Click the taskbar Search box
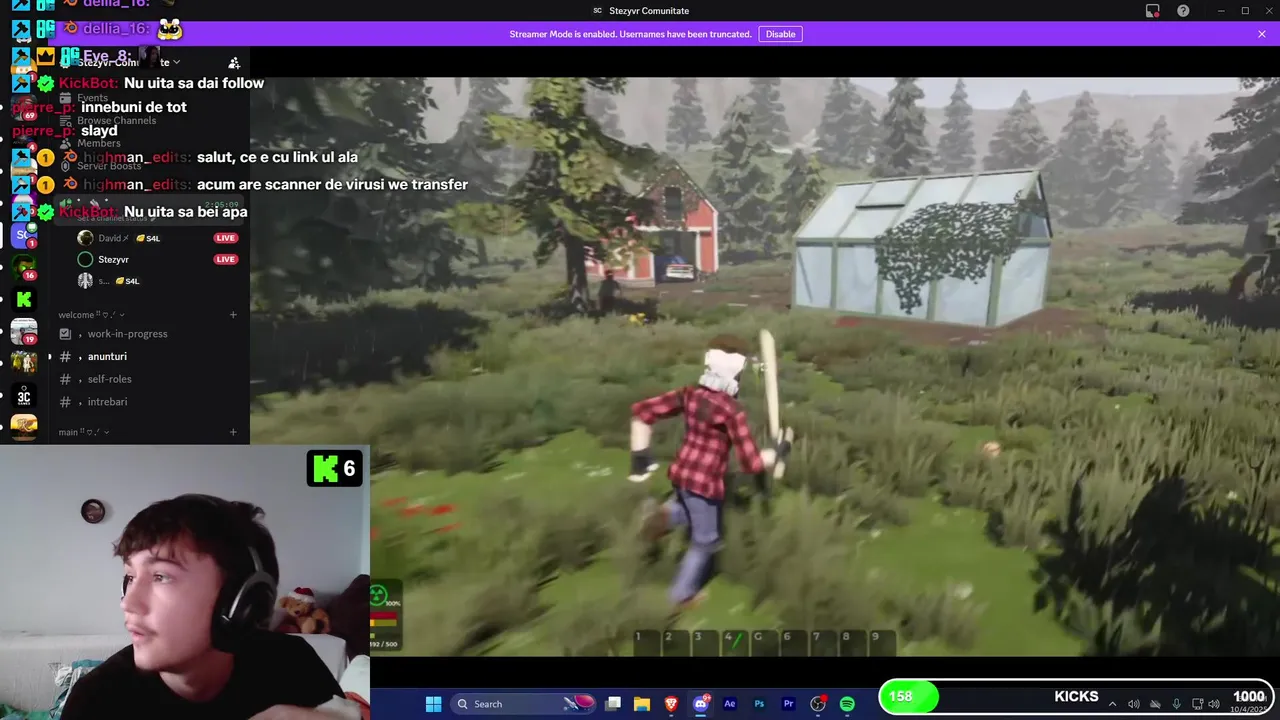The image size is (1280, 720). click(524, 704)
